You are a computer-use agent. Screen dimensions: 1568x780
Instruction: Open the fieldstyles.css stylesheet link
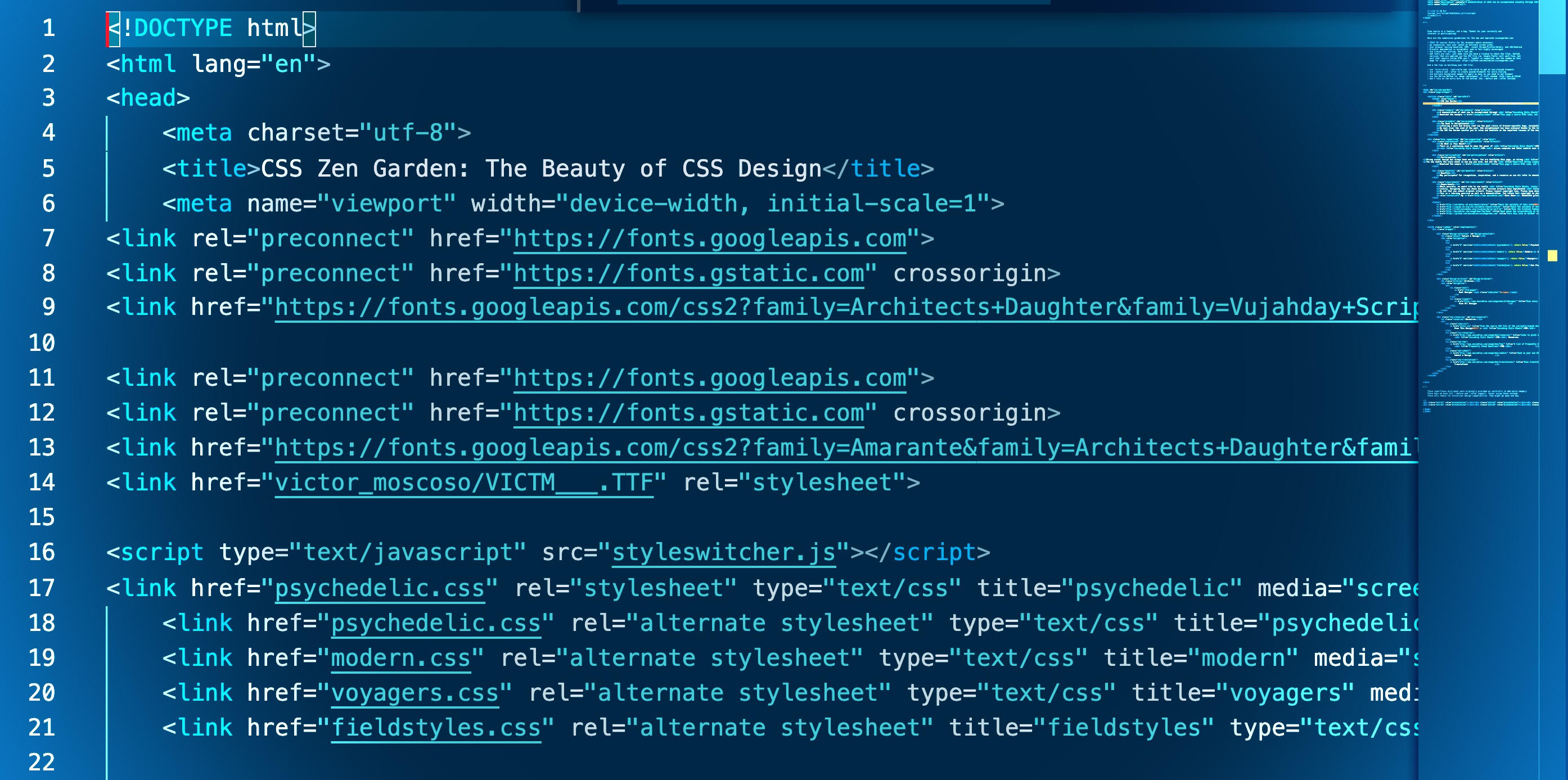point(436,728)
